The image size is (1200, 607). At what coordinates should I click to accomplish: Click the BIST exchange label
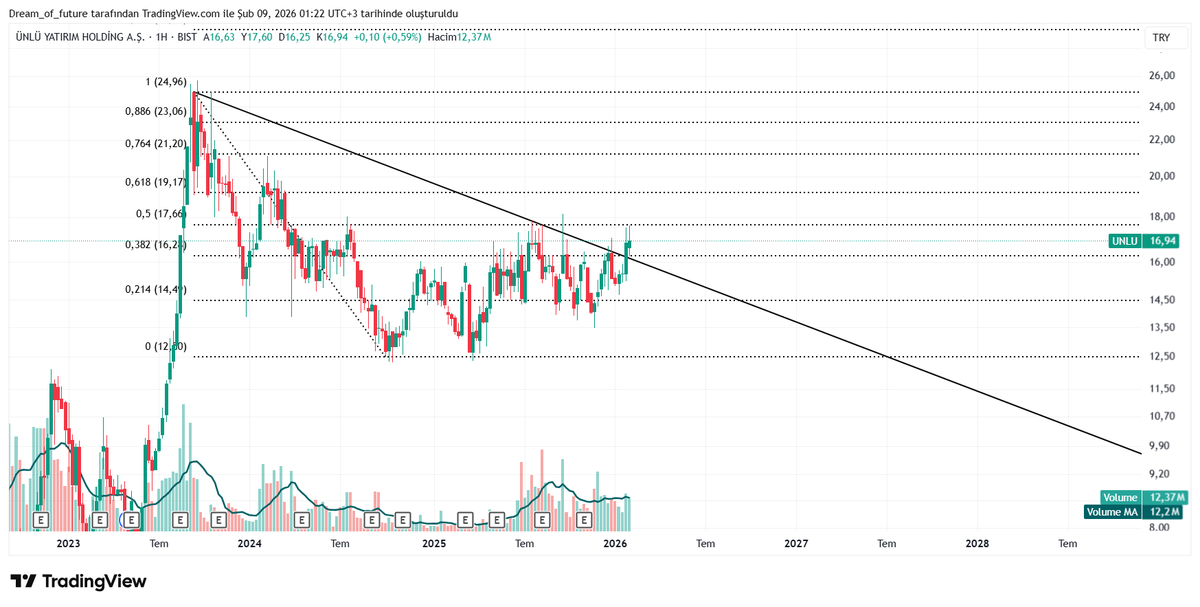click(186, 37)
